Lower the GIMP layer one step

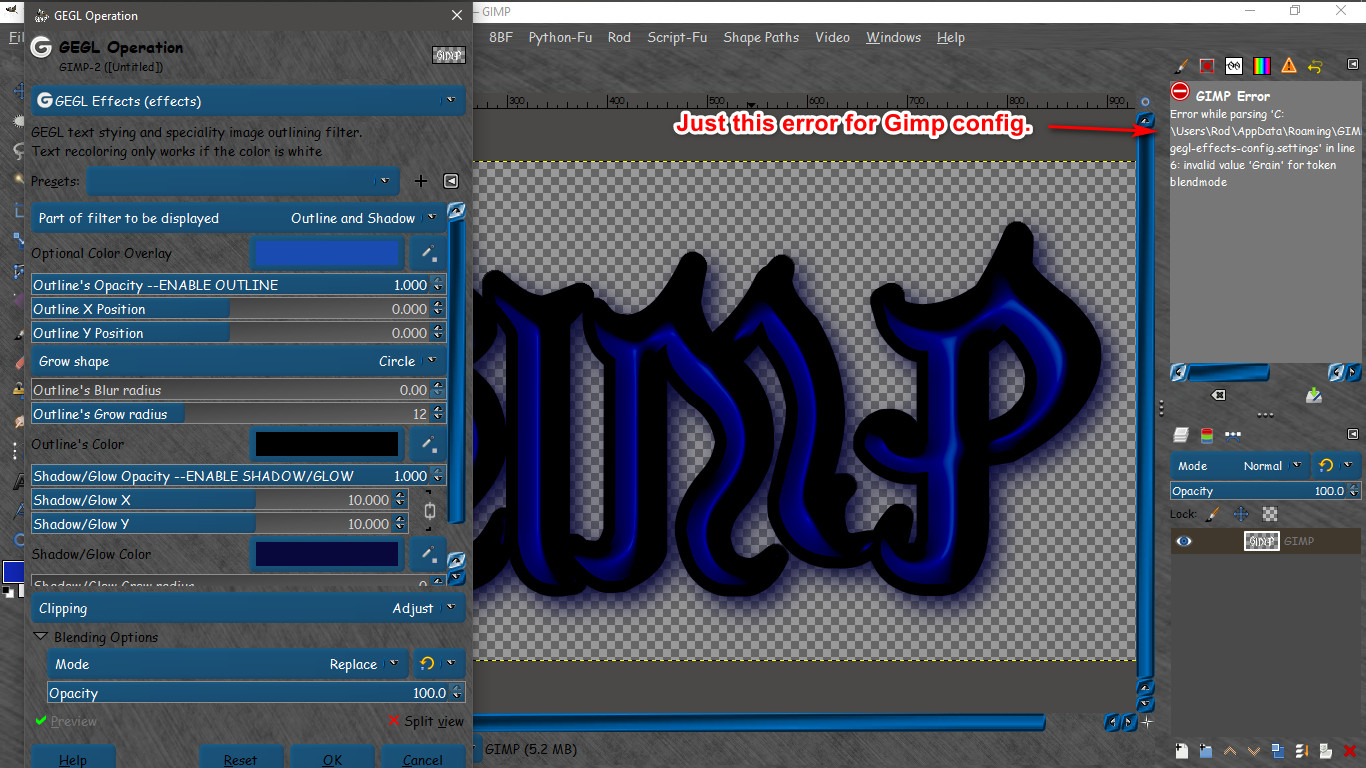tap(1254, 751)
